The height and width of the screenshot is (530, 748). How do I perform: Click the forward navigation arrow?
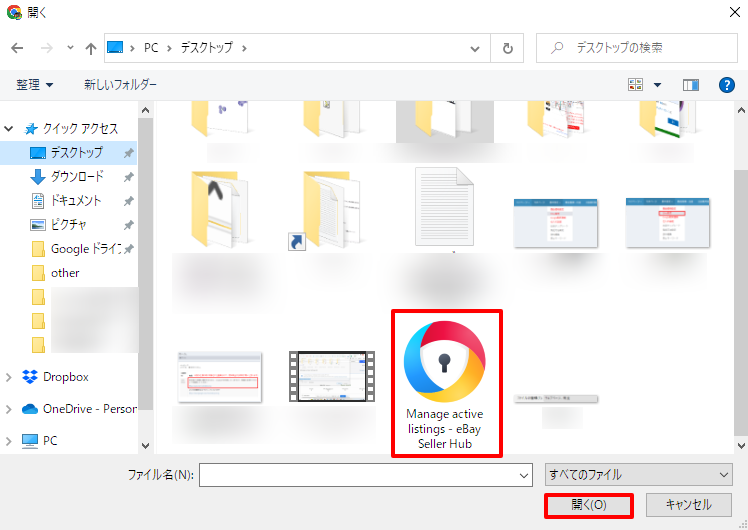coord(46,48)
